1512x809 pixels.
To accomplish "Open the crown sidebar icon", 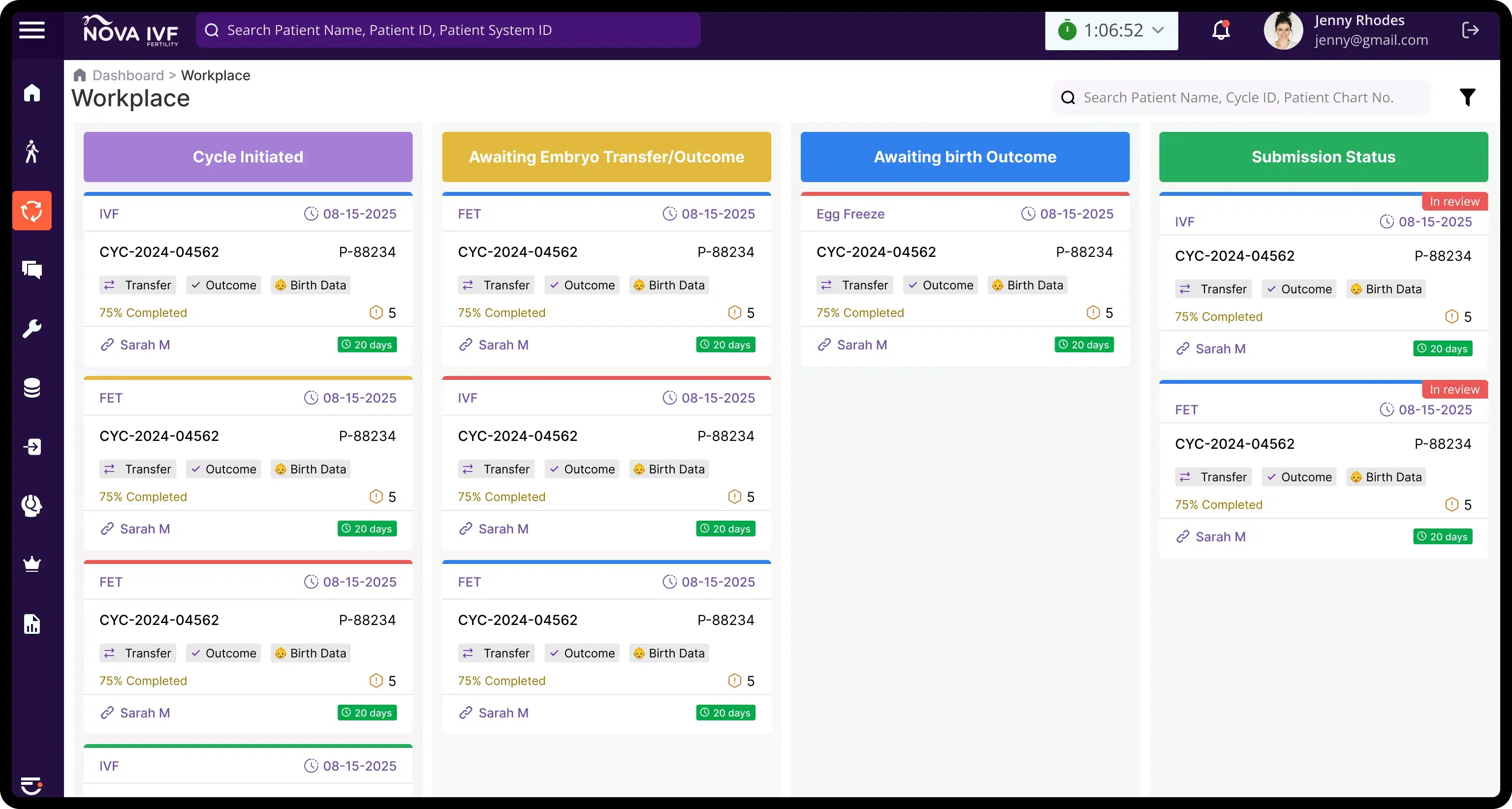I will coord(31,564).
